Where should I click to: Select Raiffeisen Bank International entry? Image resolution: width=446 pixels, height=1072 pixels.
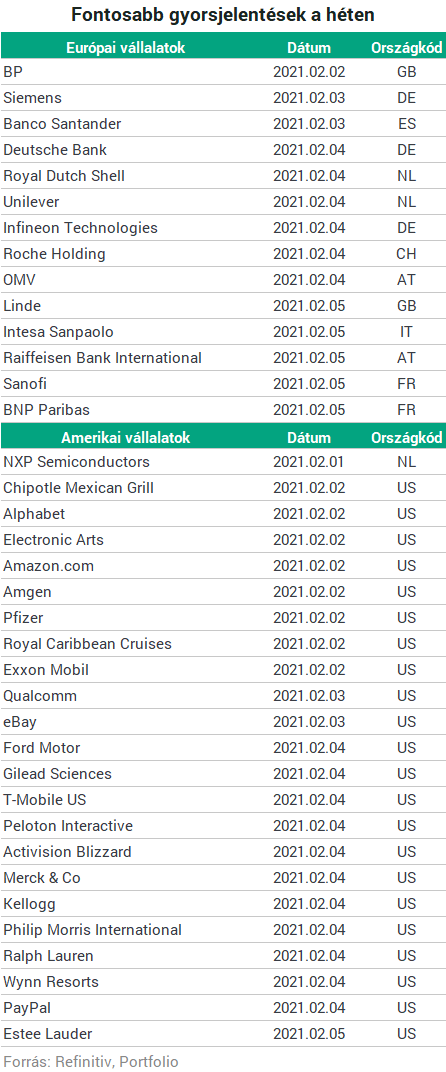[x=103, y=358]
